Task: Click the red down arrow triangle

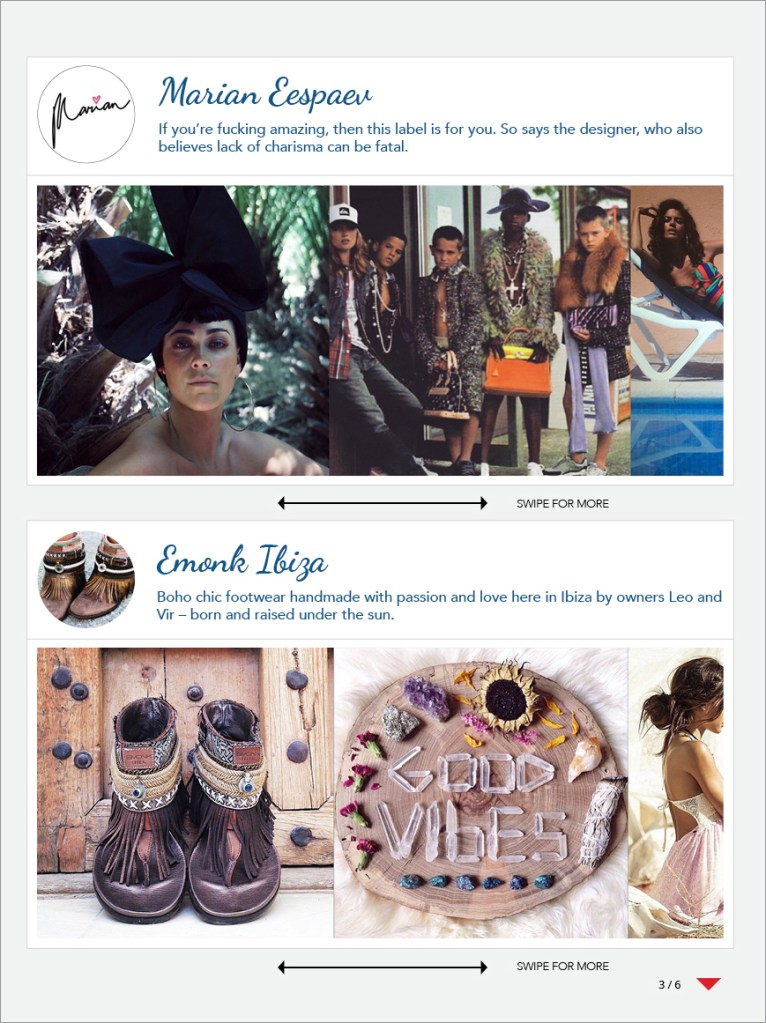Action: pos(708,984)
